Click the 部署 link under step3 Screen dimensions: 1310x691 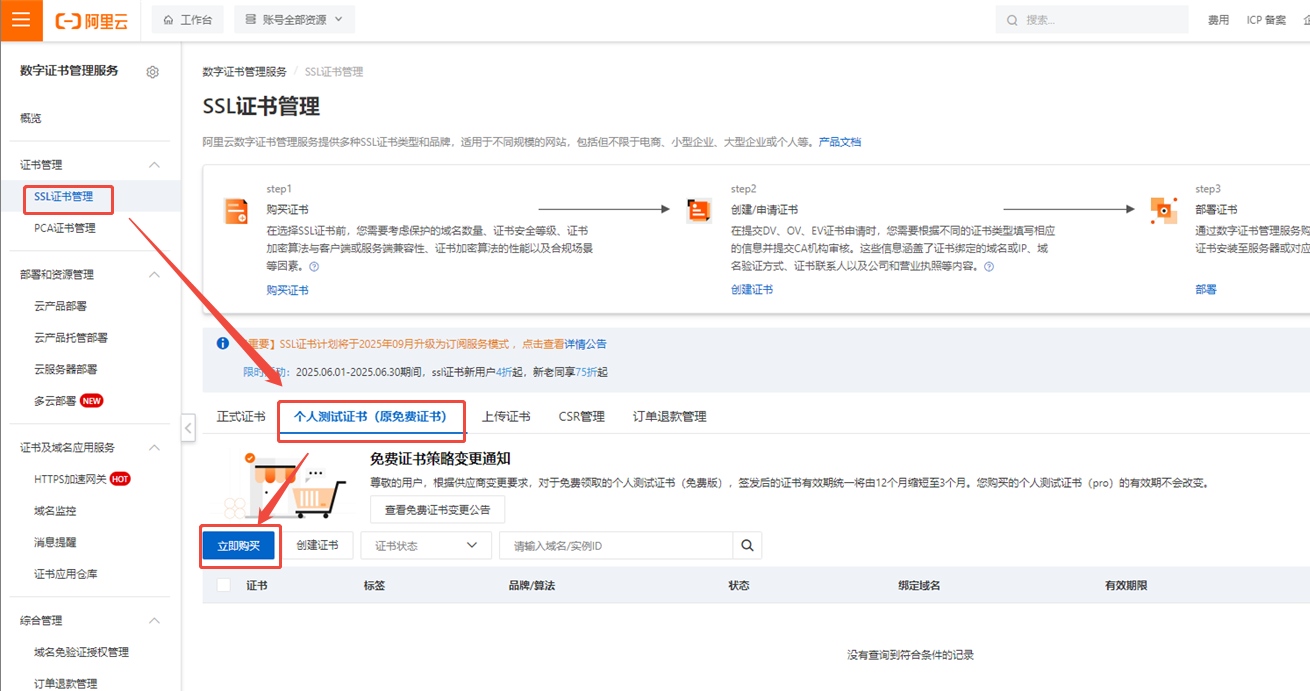[x=1206, y=290]
